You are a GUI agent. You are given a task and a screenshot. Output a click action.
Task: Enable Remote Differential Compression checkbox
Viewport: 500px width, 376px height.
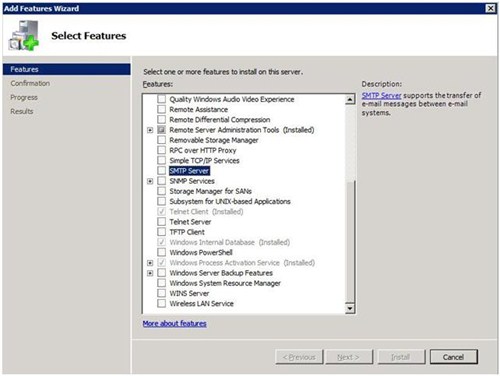pos(162,119)
